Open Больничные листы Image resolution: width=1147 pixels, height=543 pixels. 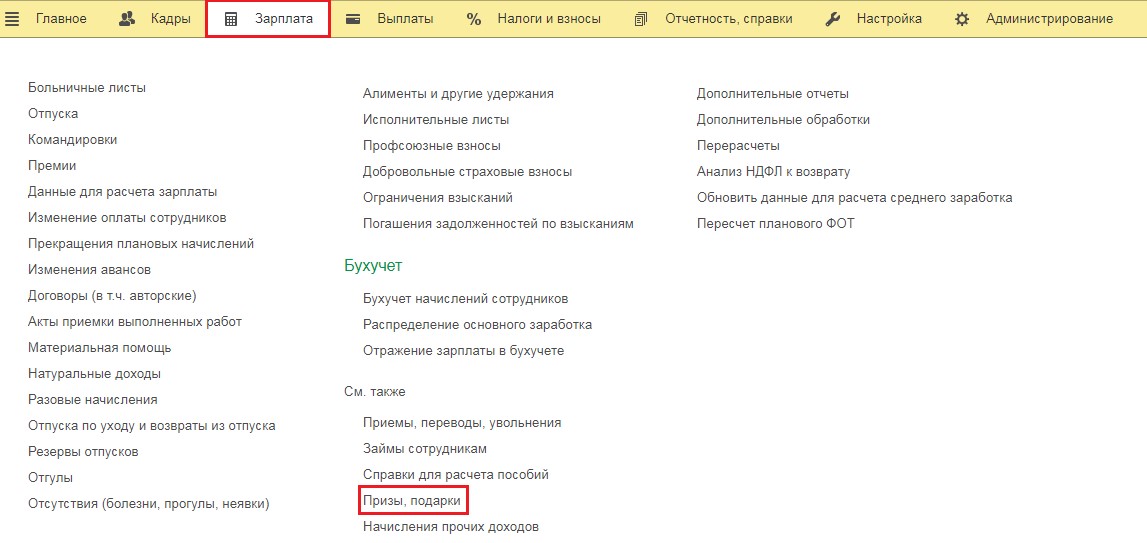pos(87,88)
